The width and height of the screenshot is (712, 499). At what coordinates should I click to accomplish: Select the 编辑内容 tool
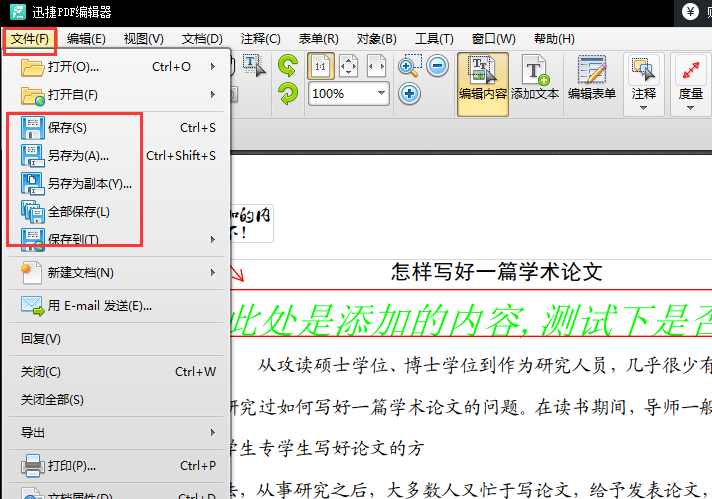pos(483,84)
